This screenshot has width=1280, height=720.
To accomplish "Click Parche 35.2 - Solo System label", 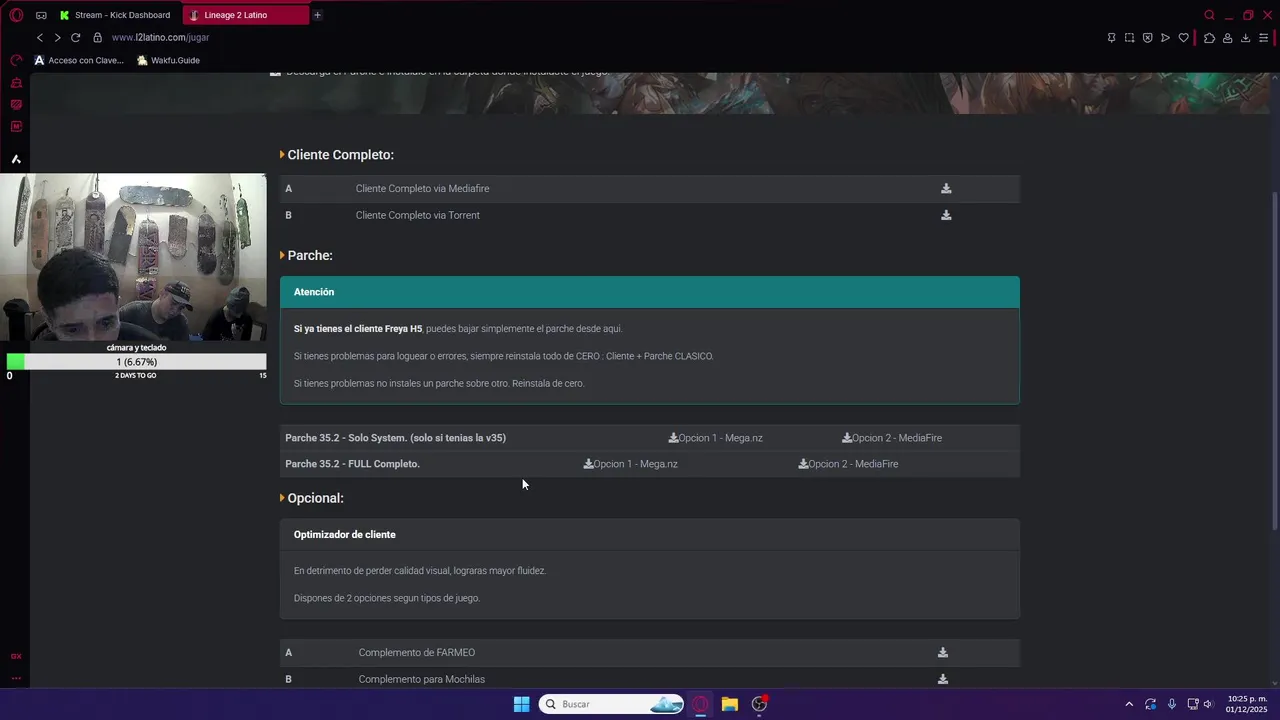I will click(x=395, y=438).
